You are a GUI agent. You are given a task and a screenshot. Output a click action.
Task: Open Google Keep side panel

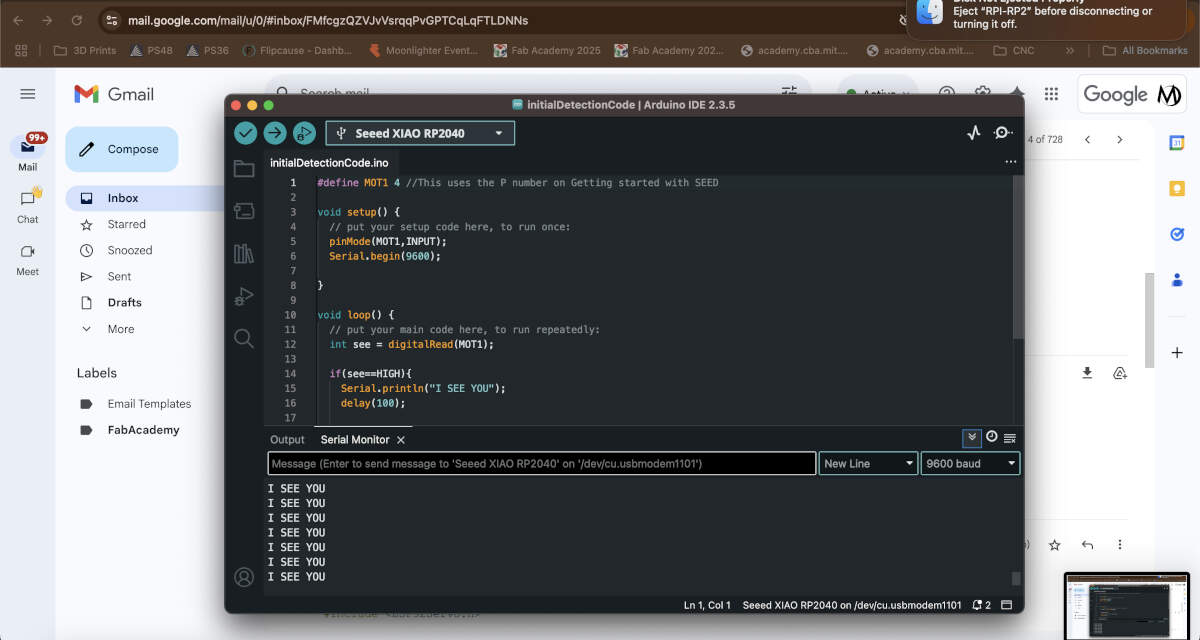[1177, 189]
